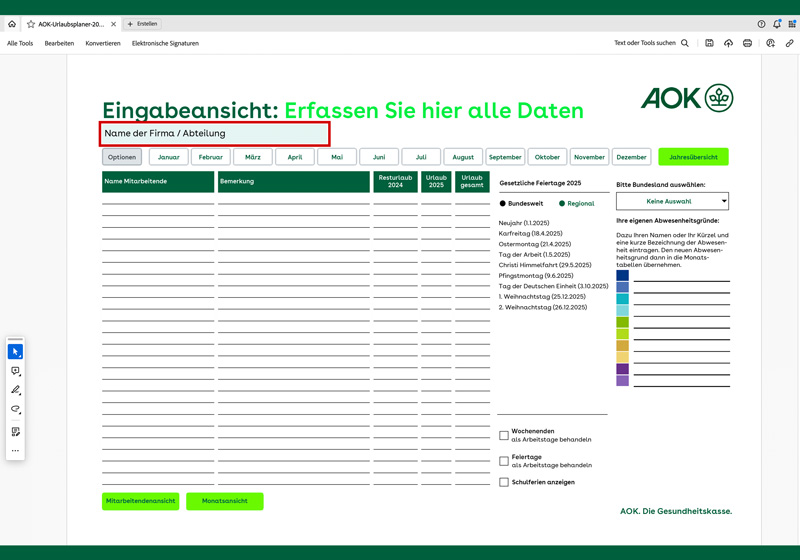Switch to the August tab
The height and width of the screenshot is (560, 800).
pos(463,157)
